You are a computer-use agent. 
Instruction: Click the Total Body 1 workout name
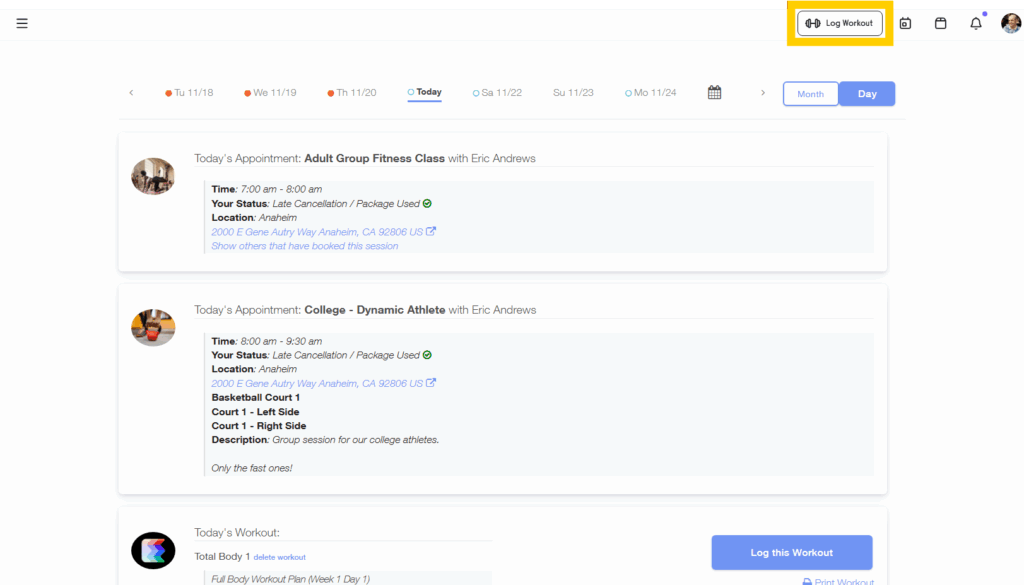pos(222,556)
